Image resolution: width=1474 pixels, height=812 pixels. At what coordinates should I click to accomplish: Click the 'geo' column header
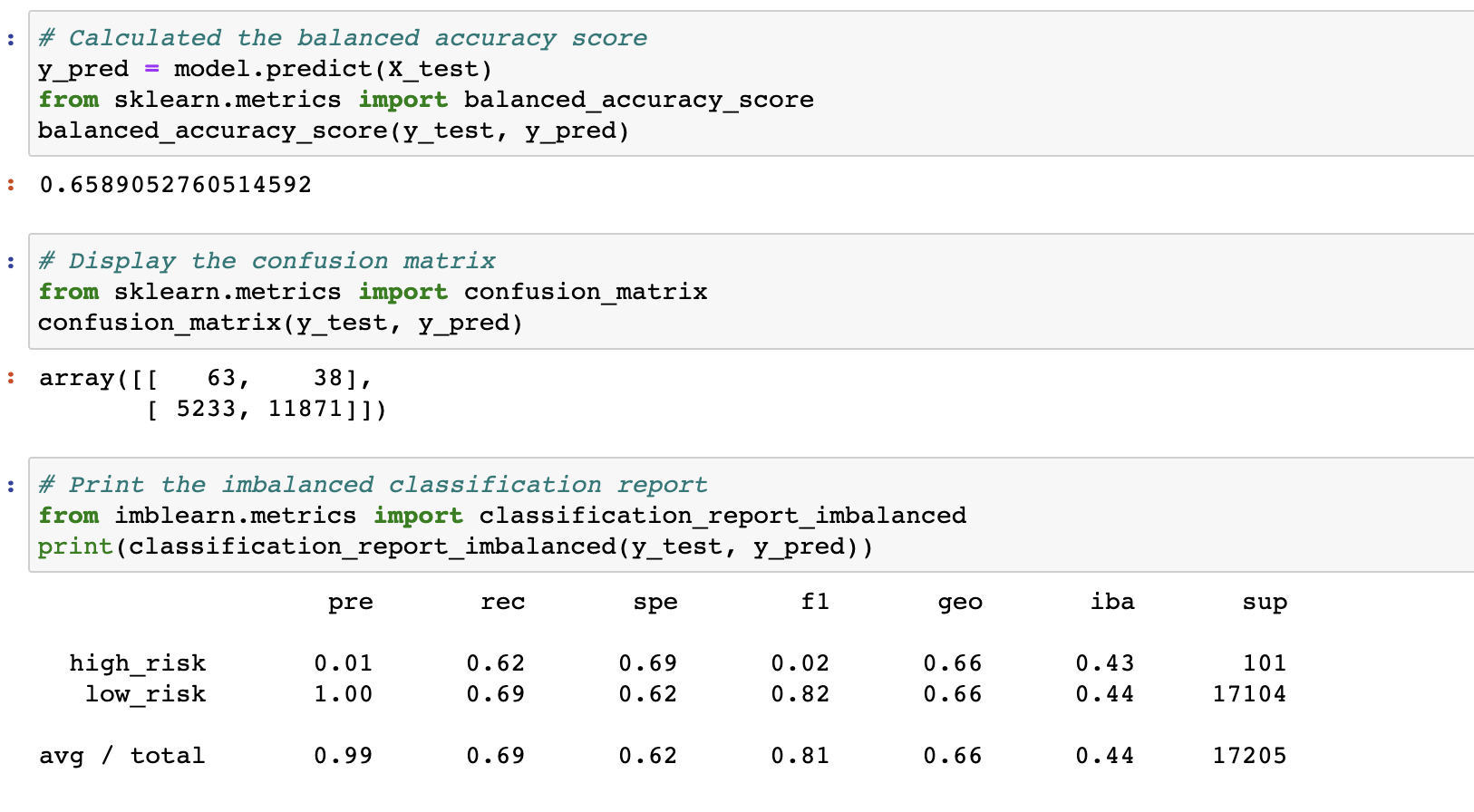click(x=960, y=603)
